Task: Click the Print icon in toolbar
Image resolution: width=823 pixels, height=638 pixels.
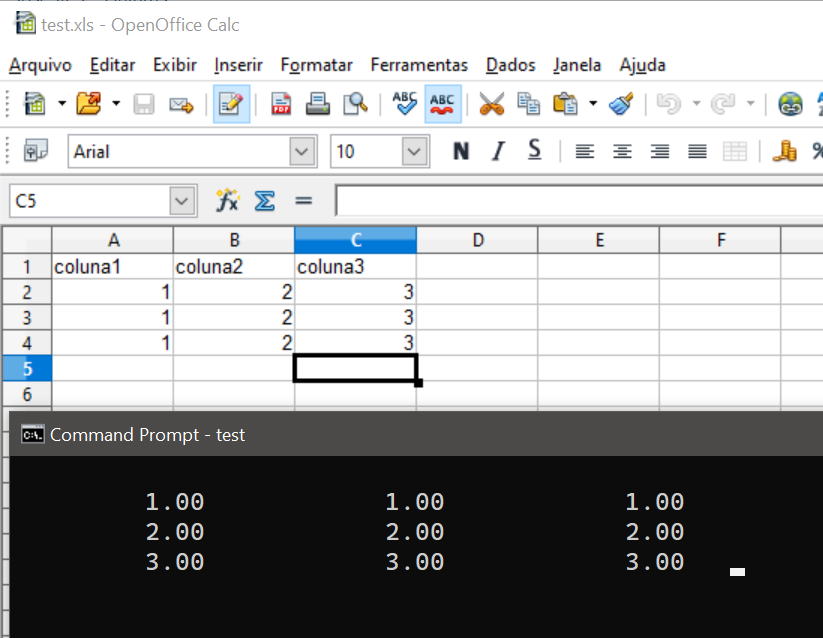Action: (318, 104)
